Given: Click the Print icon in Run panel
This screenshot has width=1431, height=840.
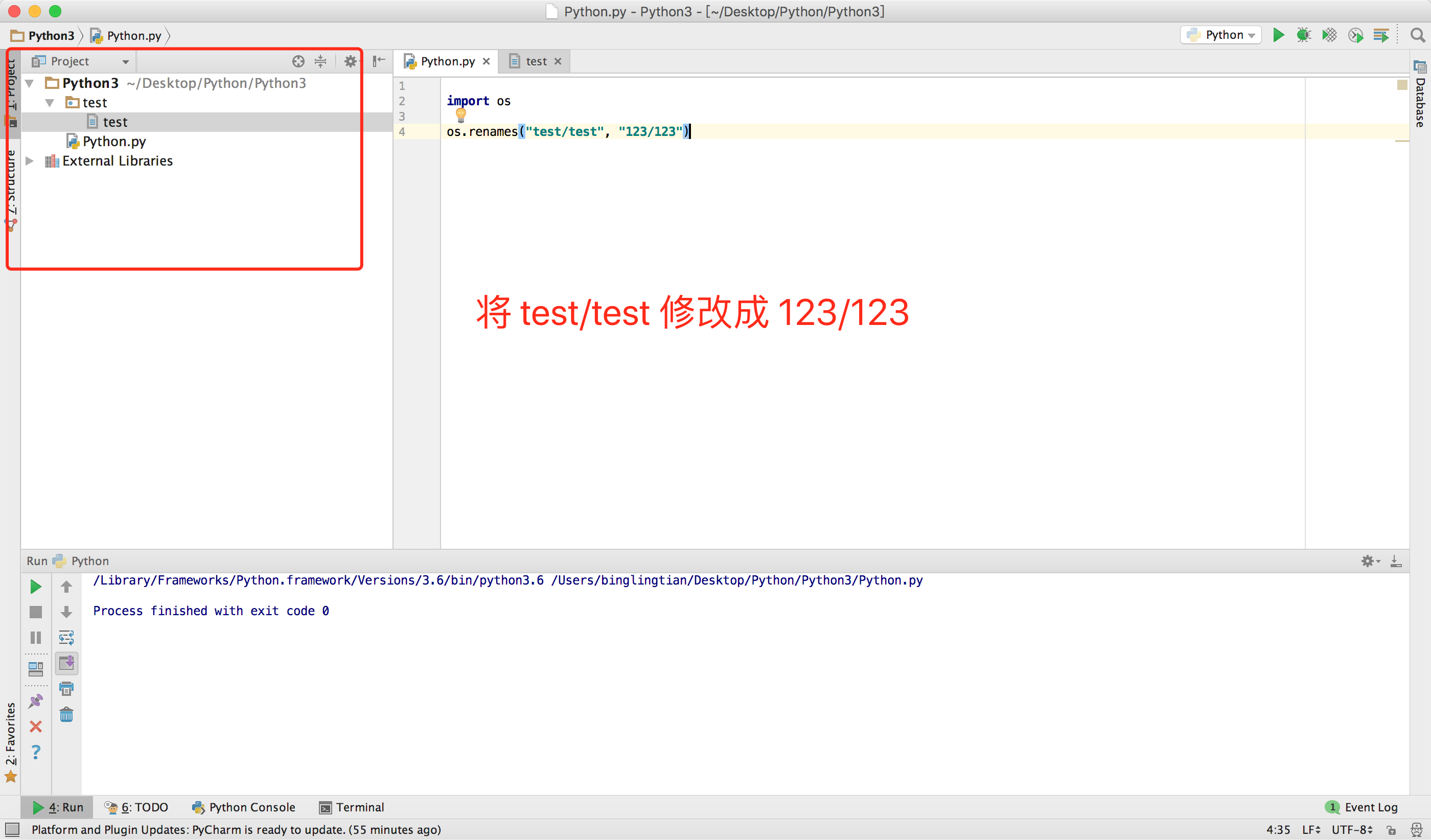Looking at the screenshot, I should [x=66, y=688].
